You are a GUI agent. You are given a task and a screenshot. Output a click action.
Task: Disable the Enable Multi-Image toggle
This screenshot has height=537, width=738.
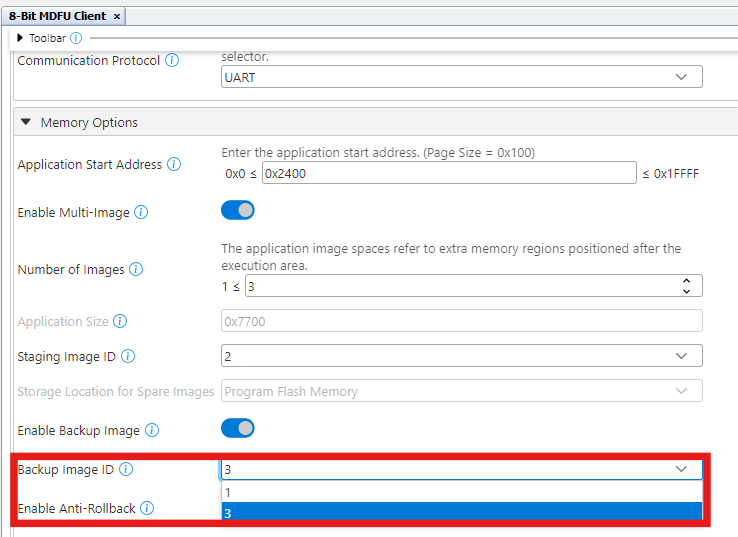point(238,211)
